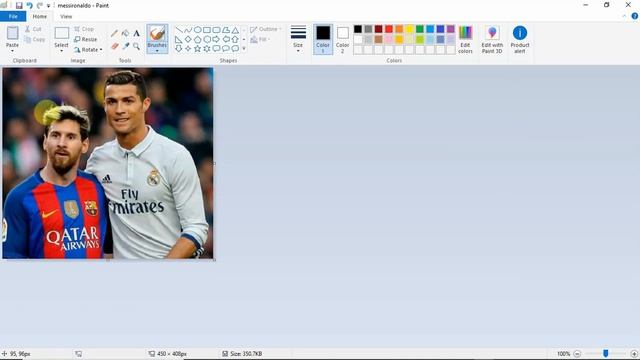Undo the last action

(x=29, y=5)
